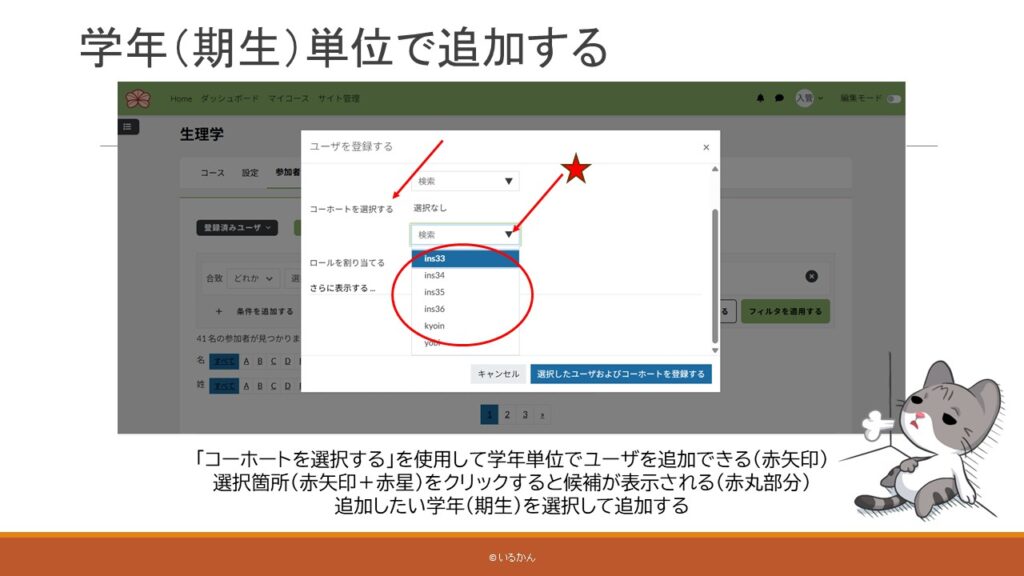The image size is (1024, 576).
Task: Go to page 2 in pagination
Action: (507, 414)
